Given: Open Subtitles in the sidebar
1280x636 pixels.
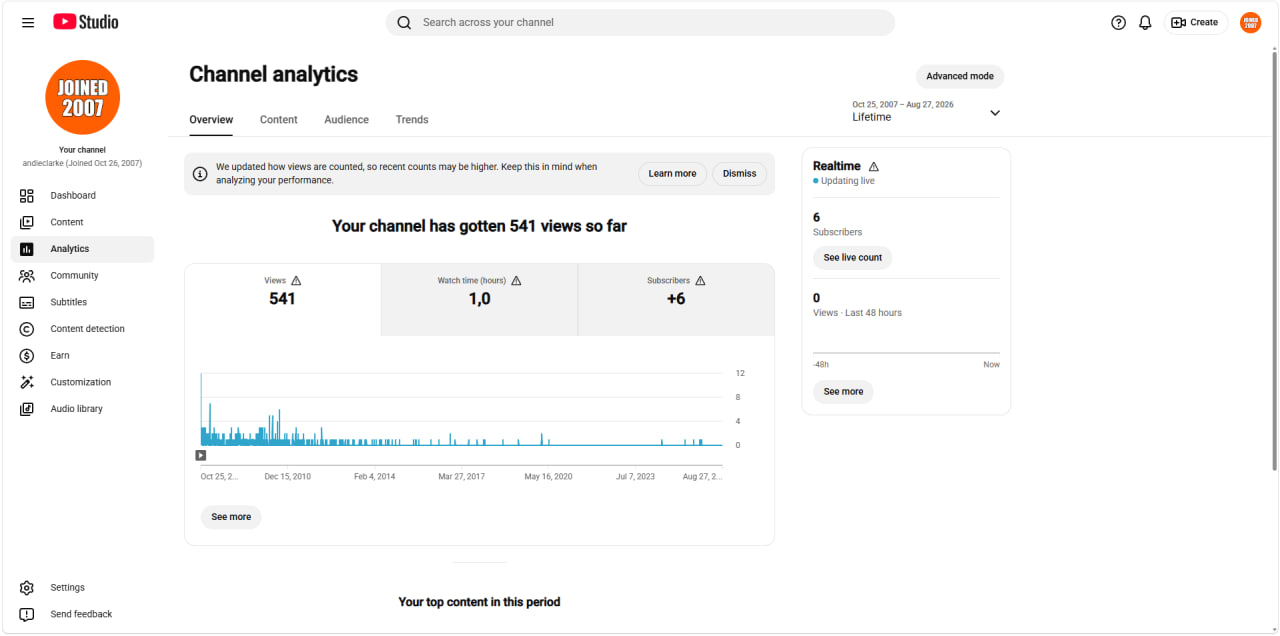Looking at the screenshot, I should tap(82, 302).
